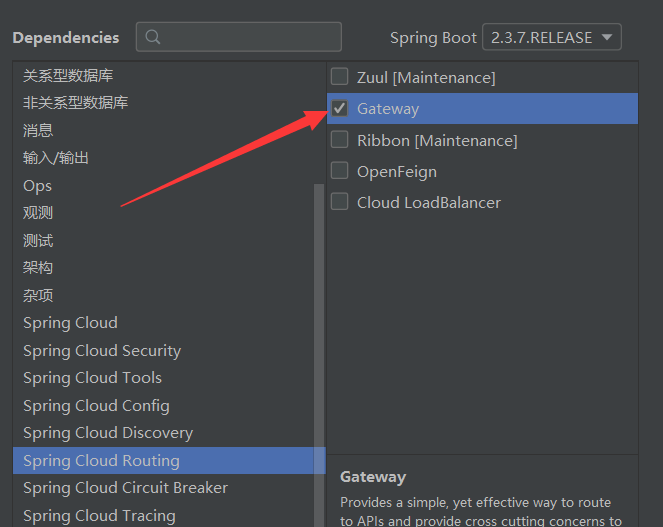Open the 关系型数据库 category
663x527 pixels.
68,76
